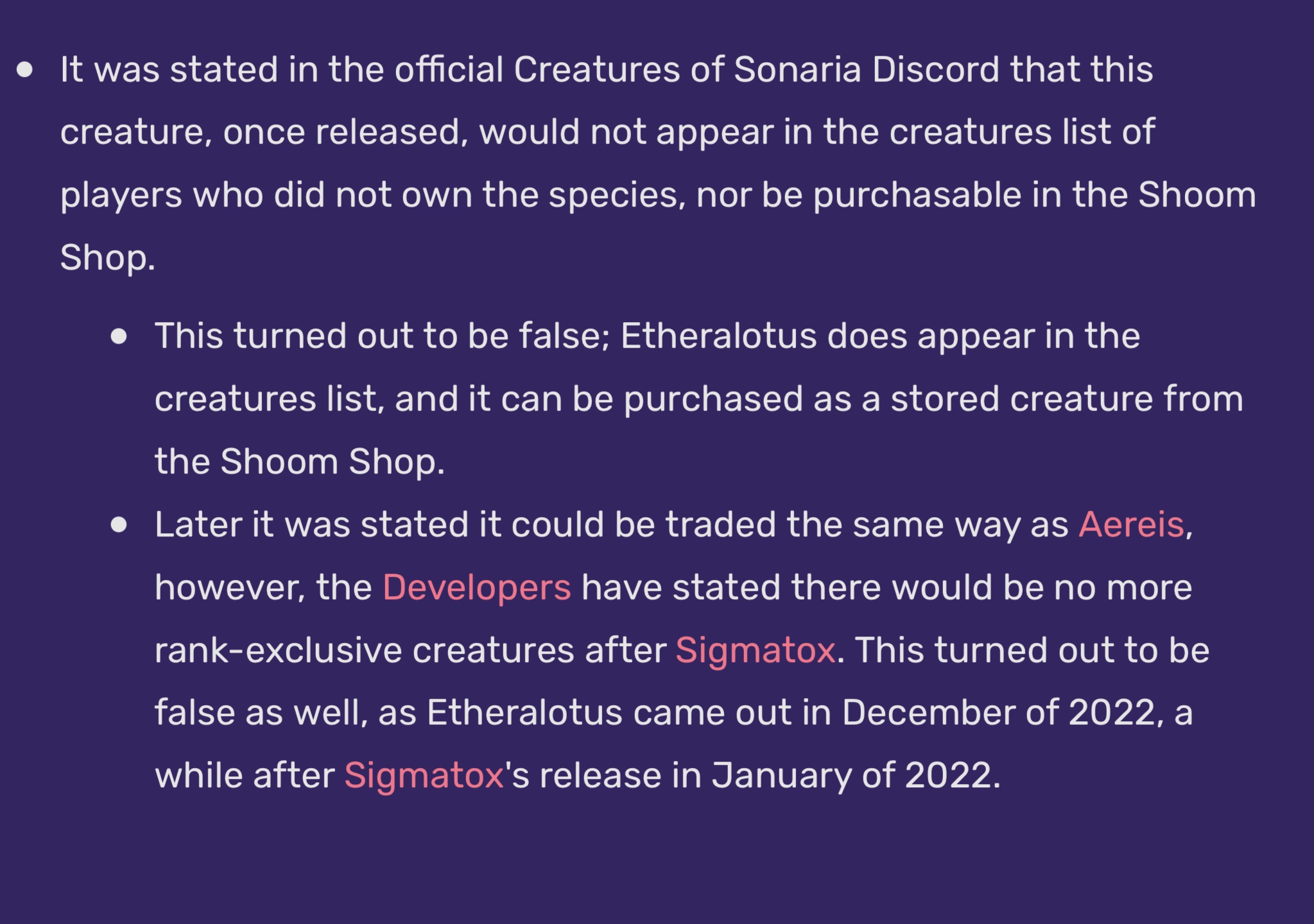Click "Etheralotus" in "Etheralotus came out"

524,712
